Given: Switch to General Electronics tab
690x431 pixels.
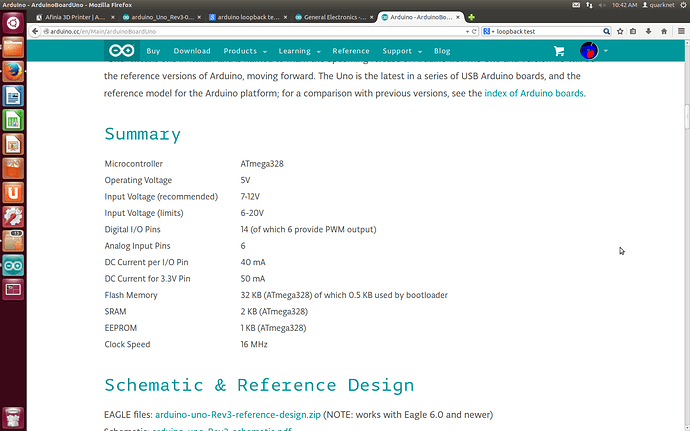Looking at the screenshot, I should click(334, 17).
